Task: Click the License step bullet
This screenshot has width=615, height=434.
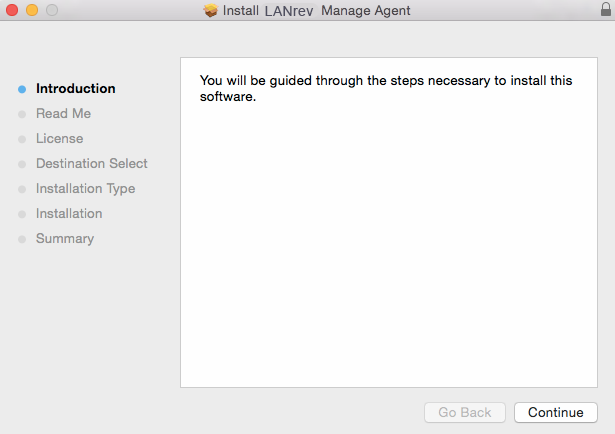Action: (22, 139)
